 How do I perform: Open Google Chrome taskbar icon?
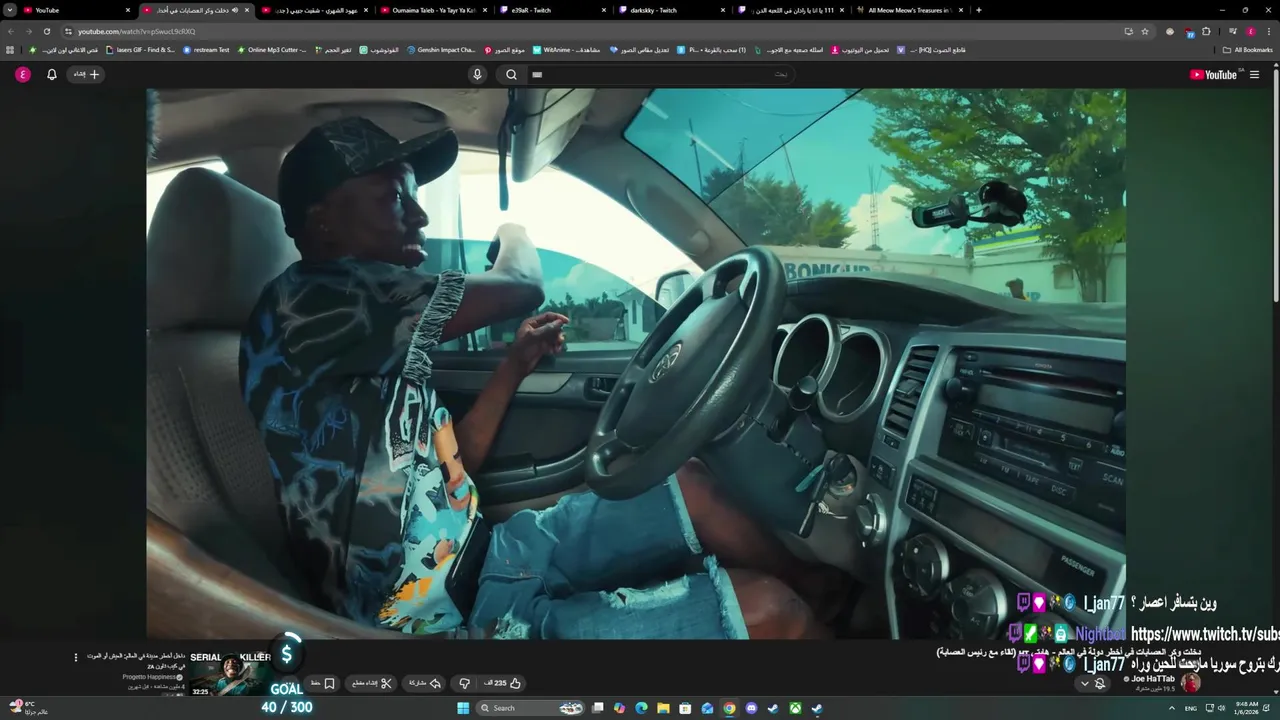point(730,708)
